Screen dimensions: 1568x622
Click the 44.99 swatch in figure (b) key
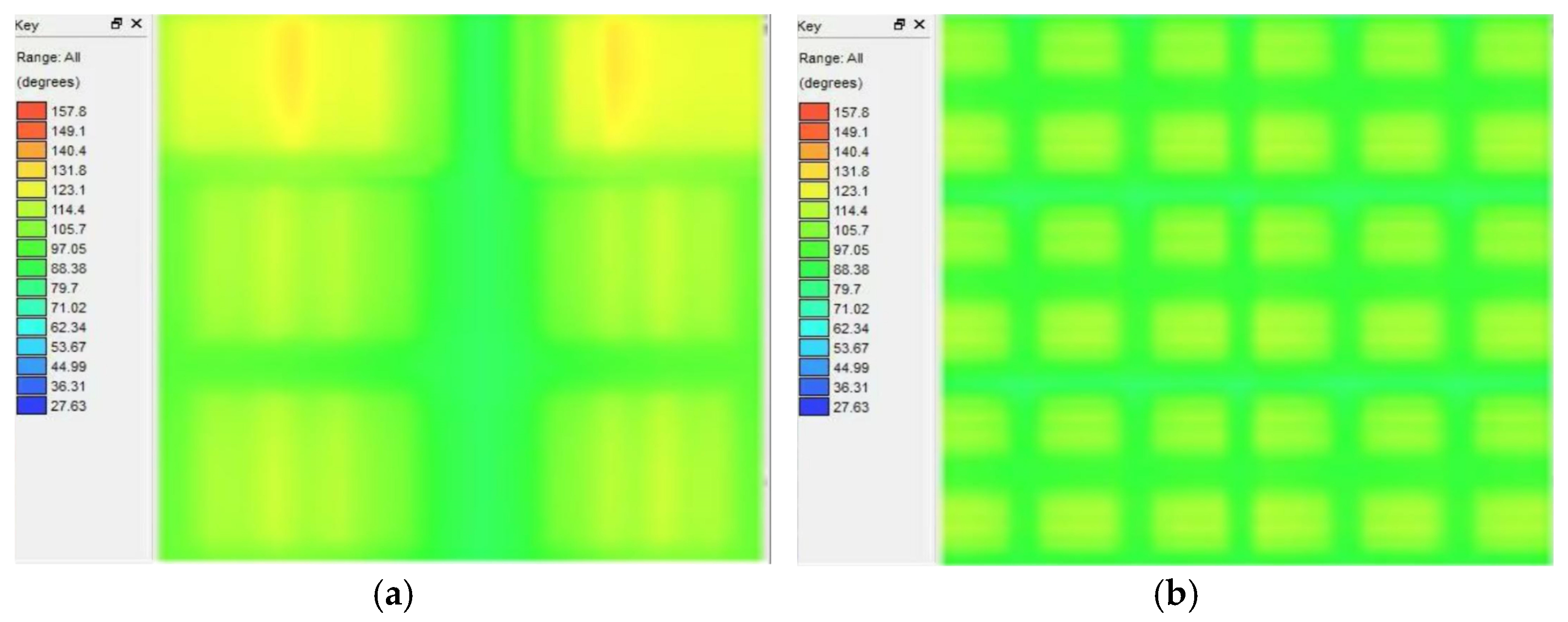click(x=814, y=367)
